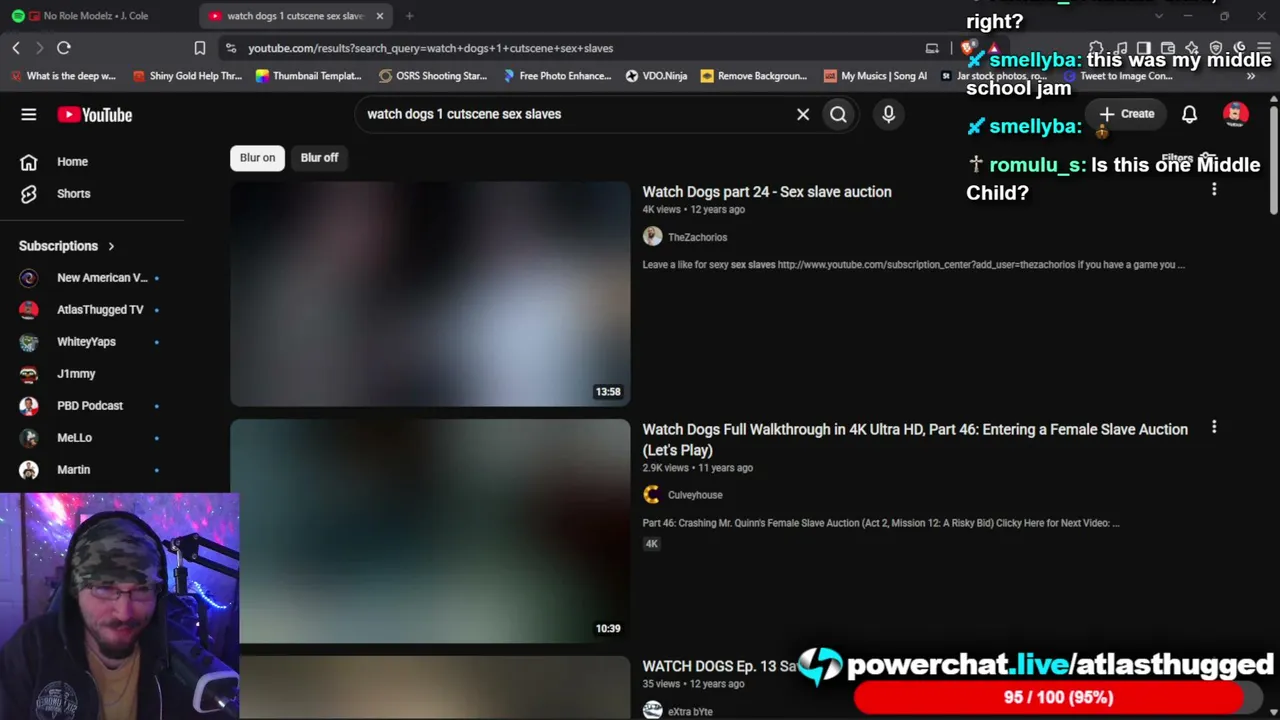This screenshot has height=720, width=1280.
Task: Bookmark this page with the bookmark icon
Action: [x=200, y=48]
